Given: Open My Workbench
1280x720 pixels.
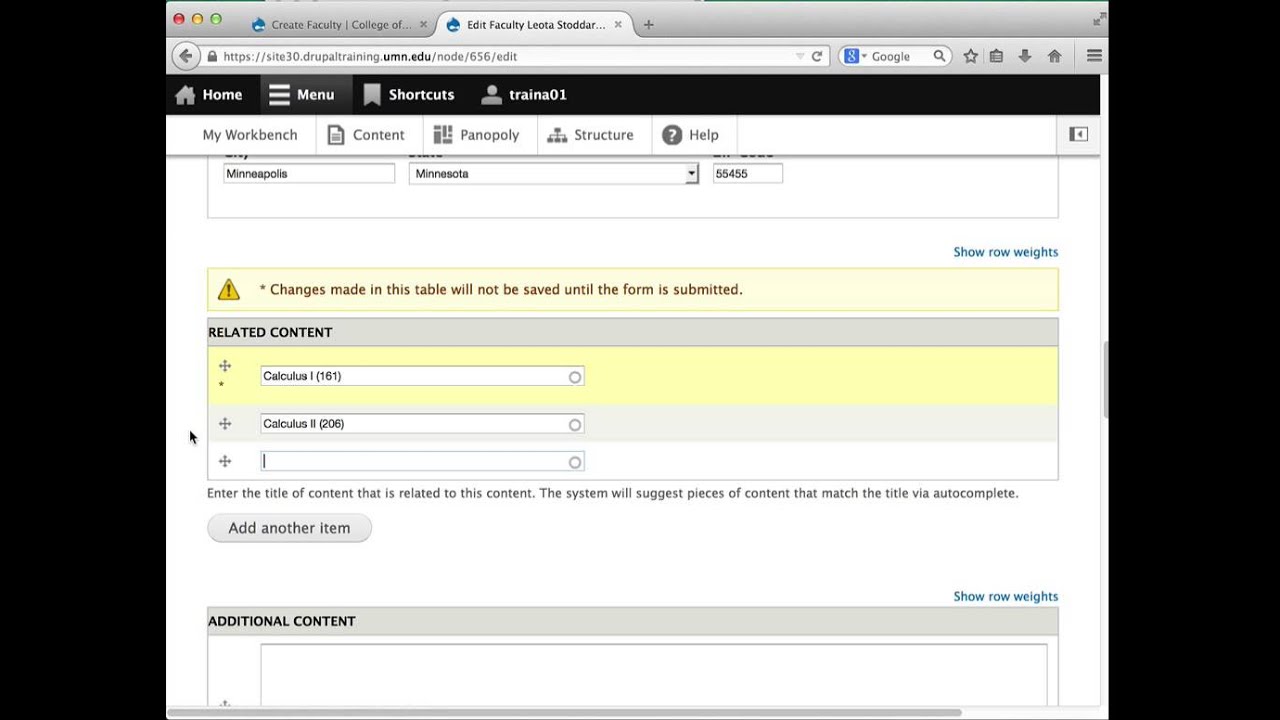Looking at the screenshot, I should (x=250, y=135).
